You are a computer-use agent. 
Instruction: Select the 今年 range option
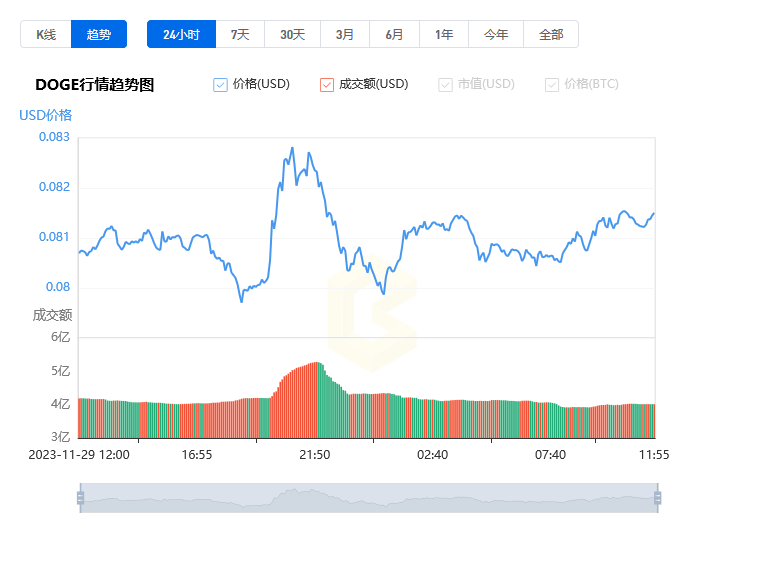(496, 34)
